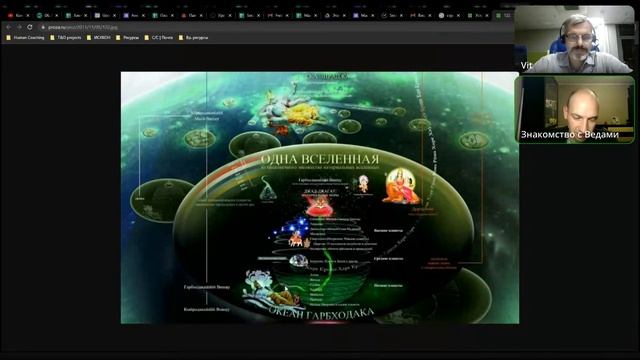Click the browser forward arrow

coord(19,27)
